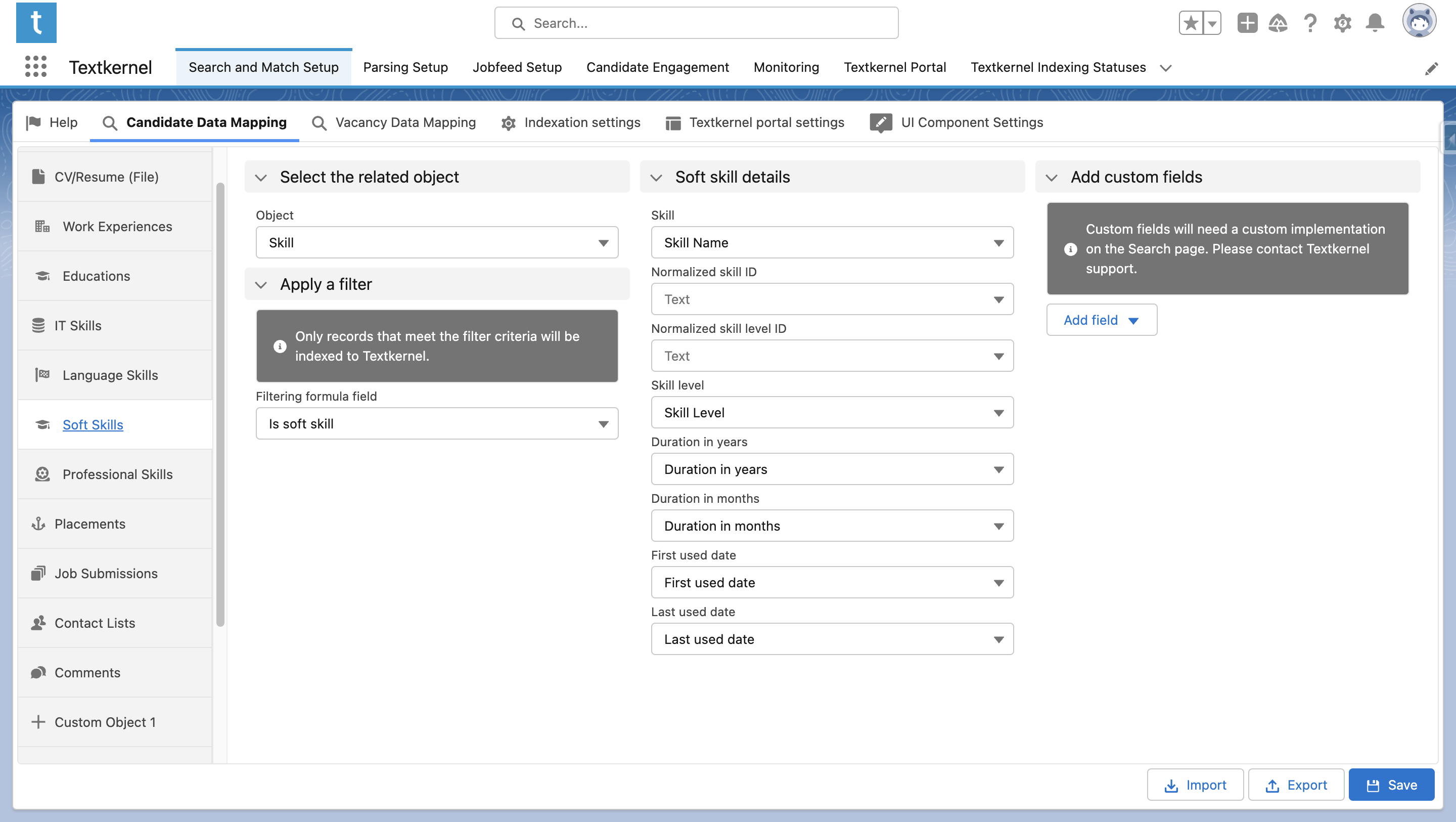The height and width of the screenshot is (822, 1456).
Task: Open Filtering formula field dropdown
Action: tap(437, 424)
